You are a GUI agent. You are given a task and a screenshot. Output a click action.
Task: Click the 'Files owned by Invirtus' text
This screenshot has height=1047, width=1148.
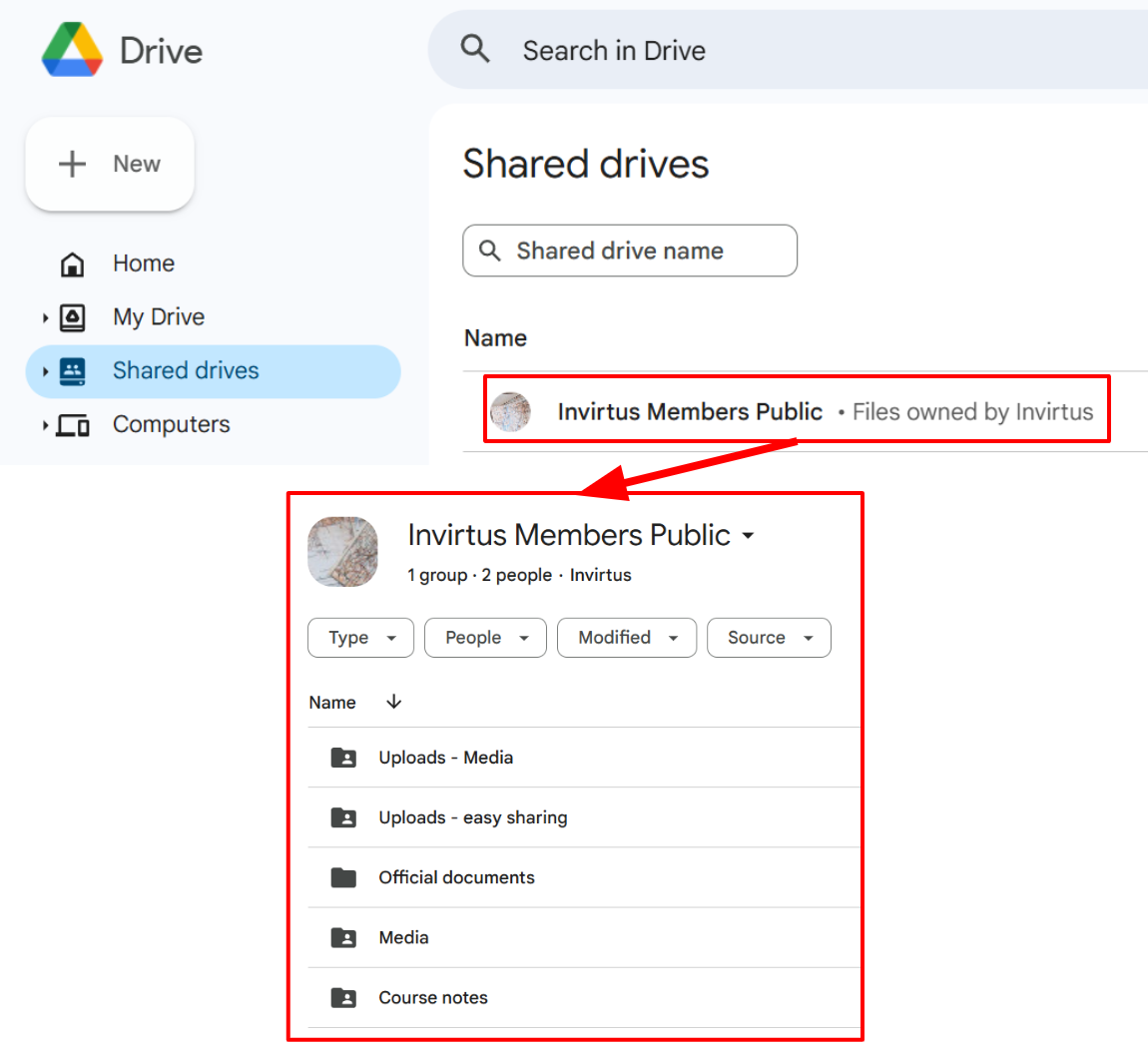[973, 411]
